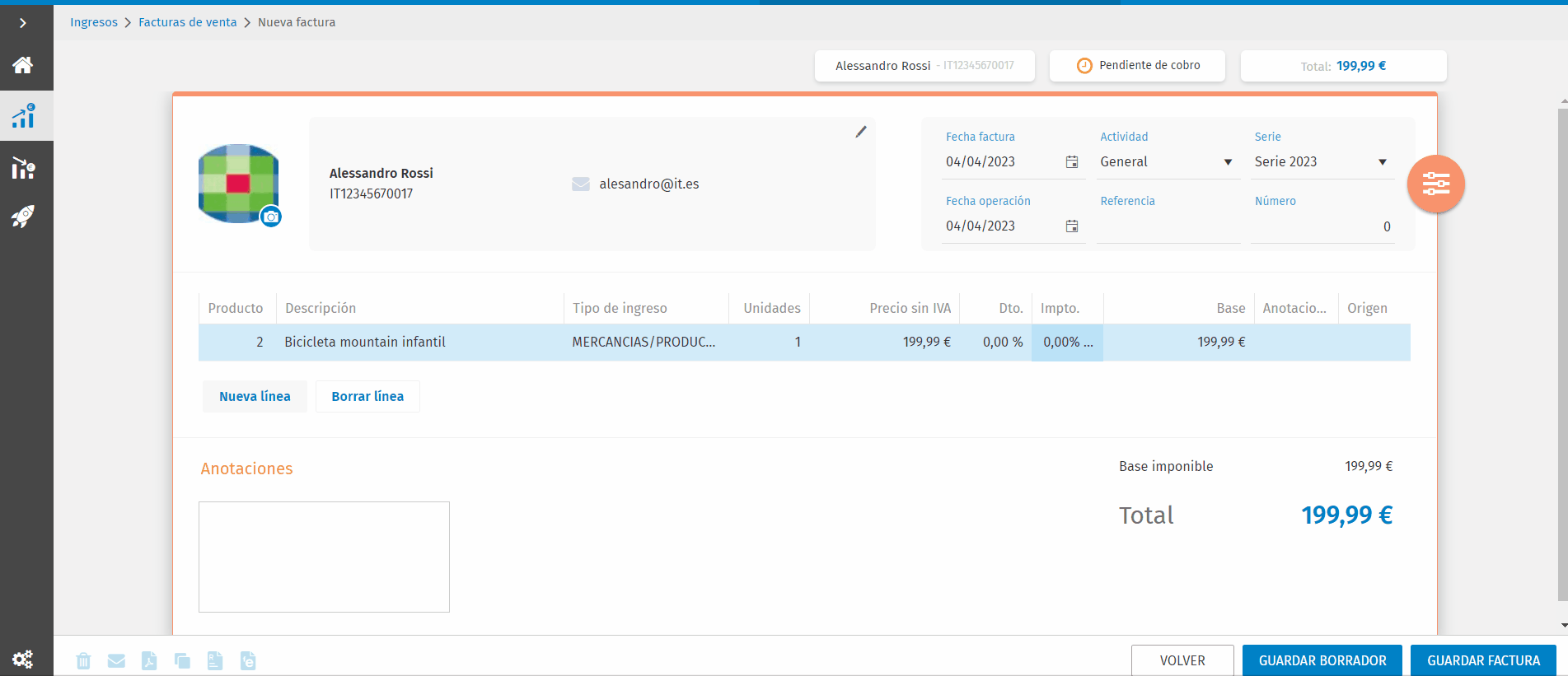Edit customer details with pencil icon

[861, 132]
